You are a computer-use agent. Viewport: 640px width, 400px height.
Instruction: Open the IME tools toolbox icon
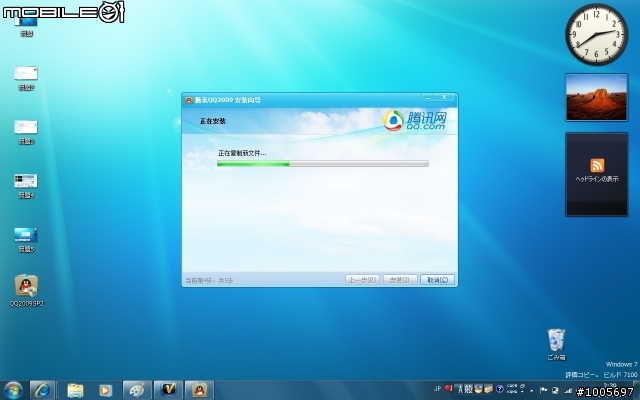click(x=488, y=389)
